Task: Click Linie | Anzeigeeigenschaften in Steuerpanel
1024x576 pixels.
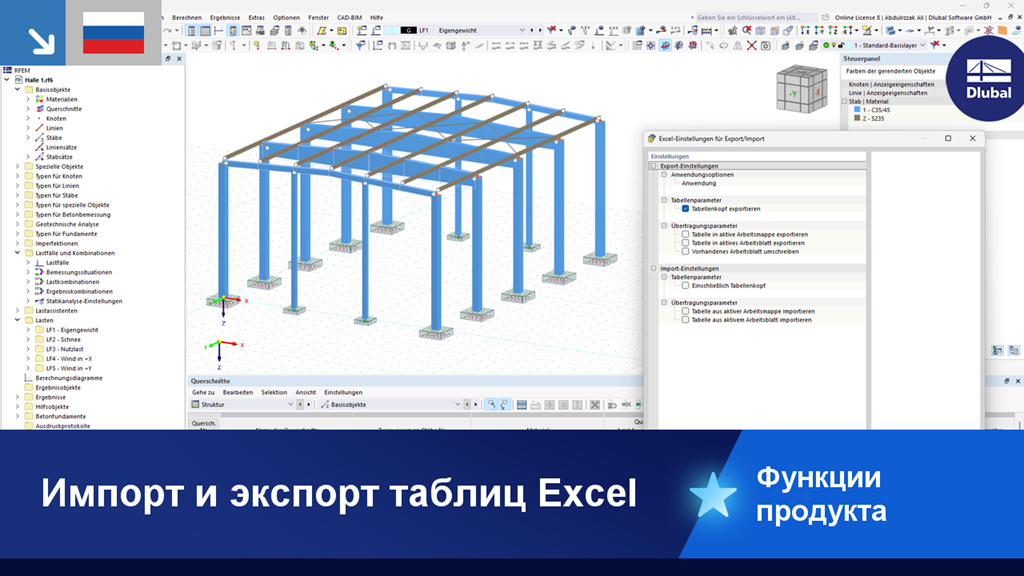Action: (x=888, y=93)
